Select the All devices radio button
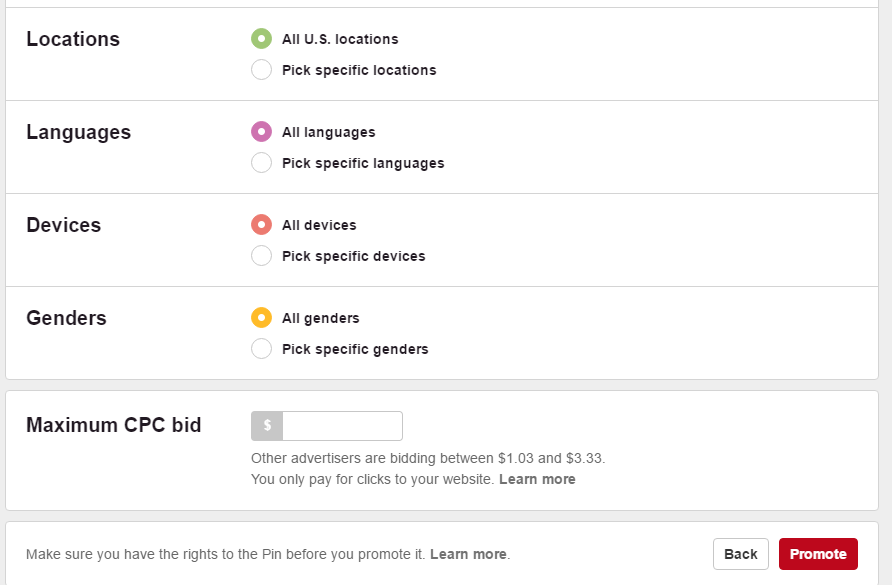The height and width of the screenshot is (585, 892). (x=261, y=225)
